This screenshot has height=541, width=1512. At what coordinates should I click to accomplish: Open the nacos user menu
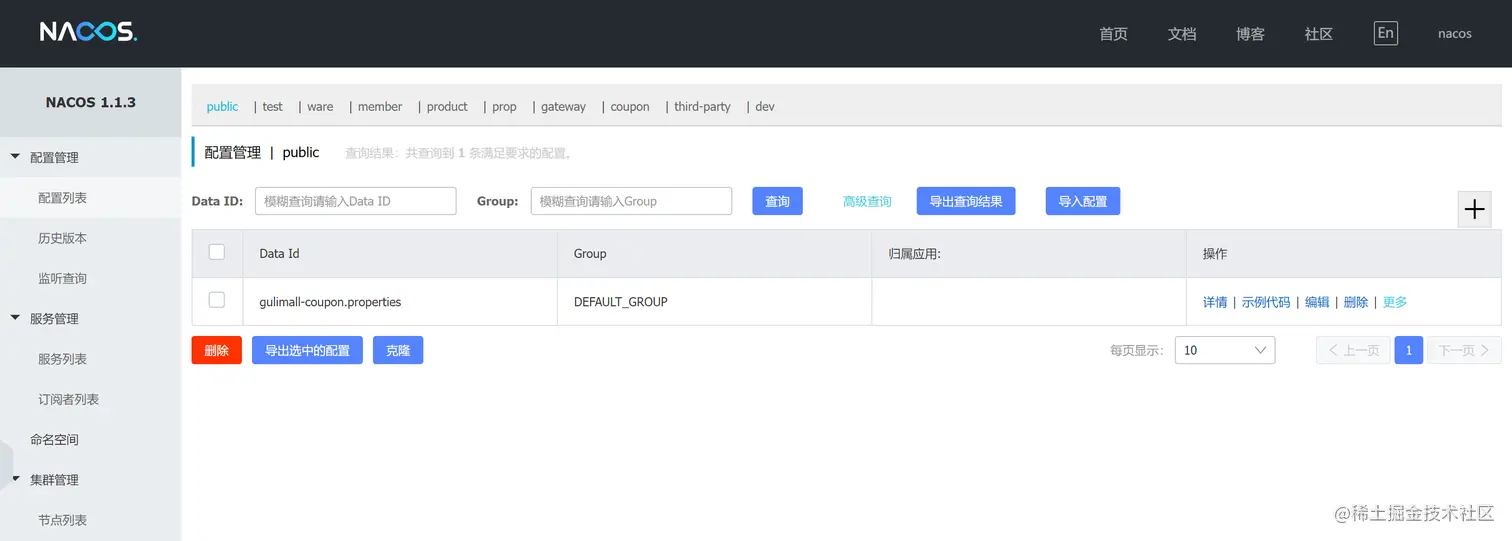(x=1454, y=33)
